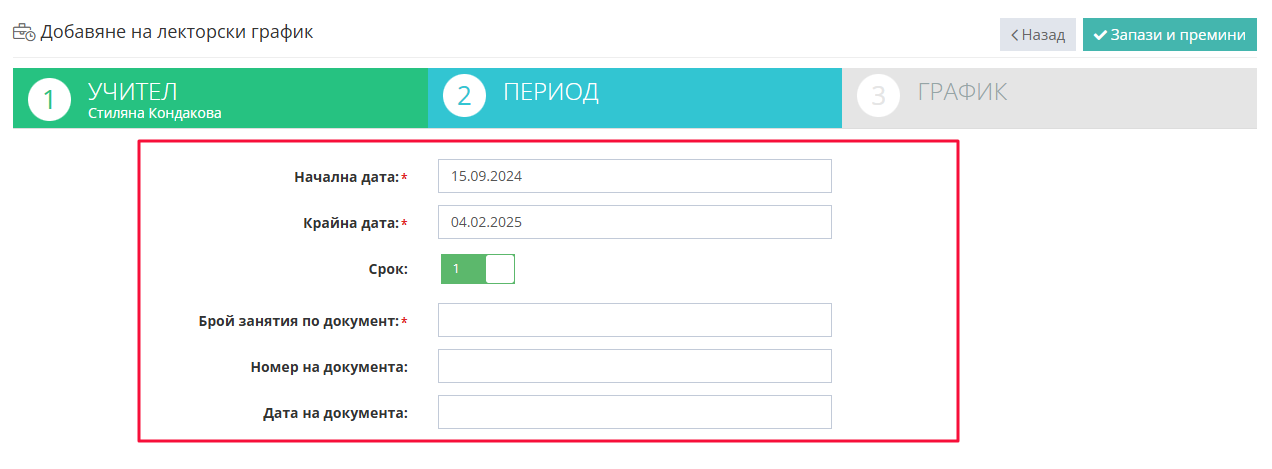Image resolution: width=1272 pixels, height=469 pixels.
Task: Go back with the Назад button
Action: tap(1038, 35)
